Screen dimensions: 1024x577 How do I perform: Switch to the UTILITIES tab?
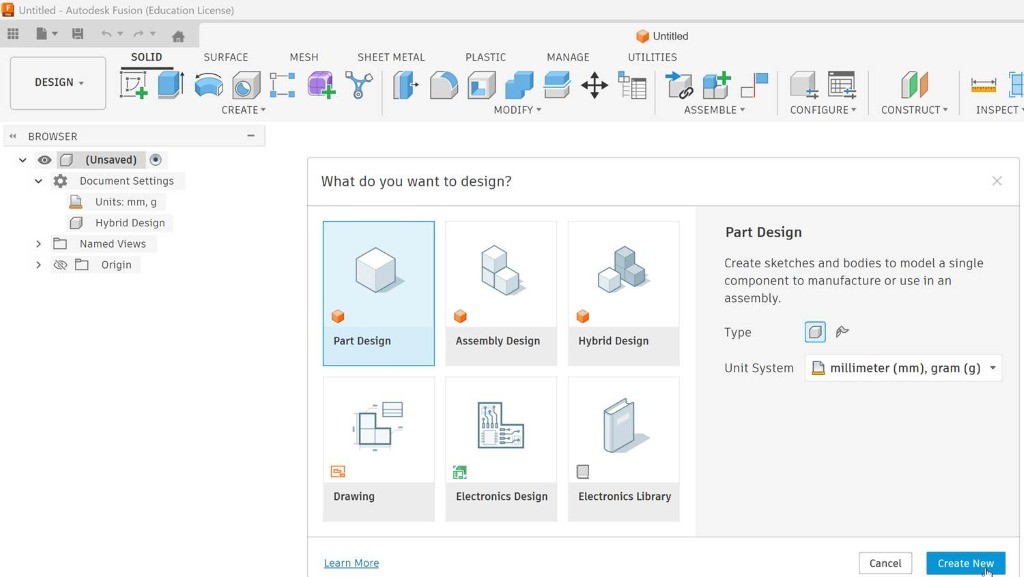(x=652, y=57)
